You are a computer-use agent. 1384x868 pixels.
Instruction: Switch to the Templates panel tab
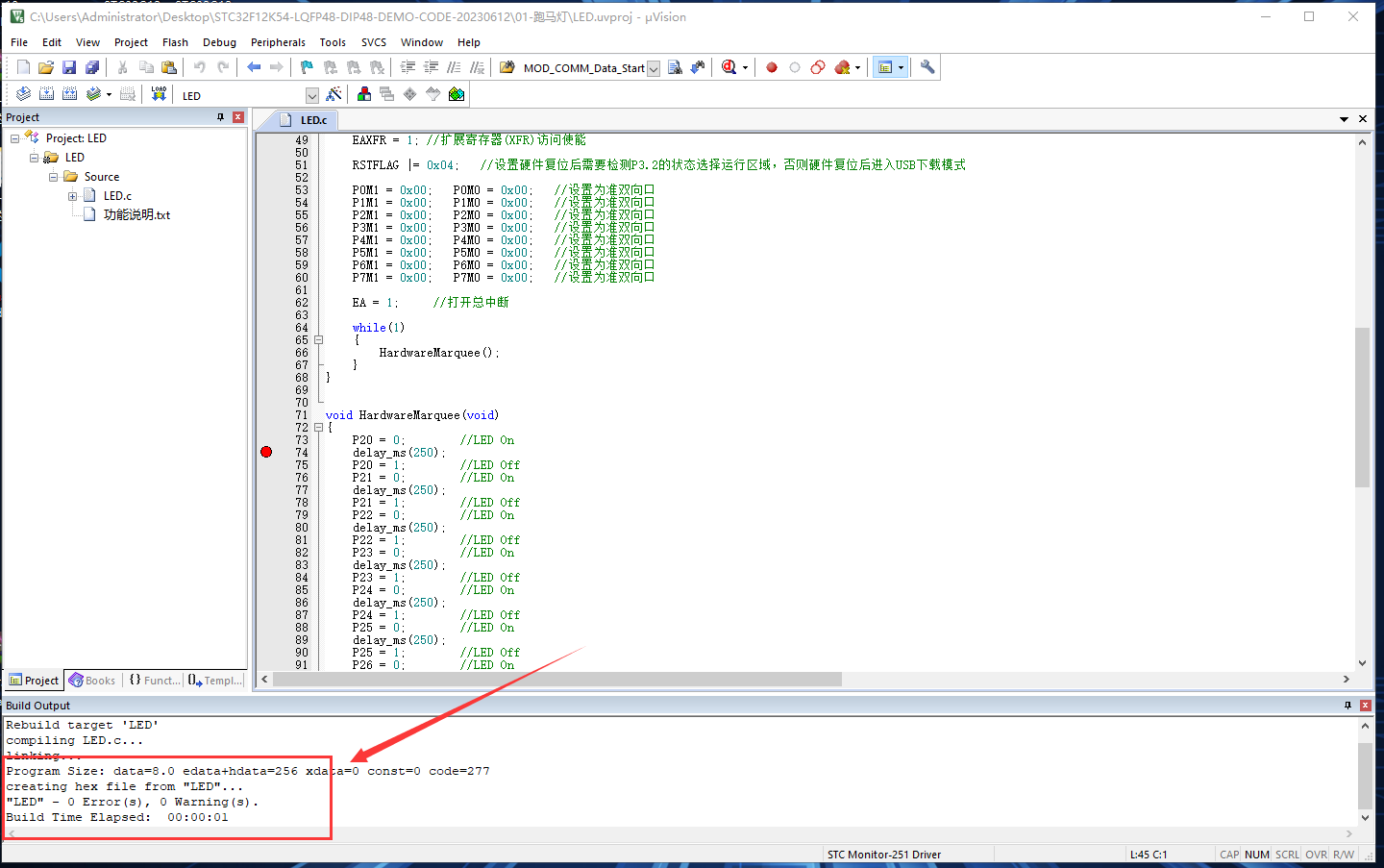pos(215,681)
